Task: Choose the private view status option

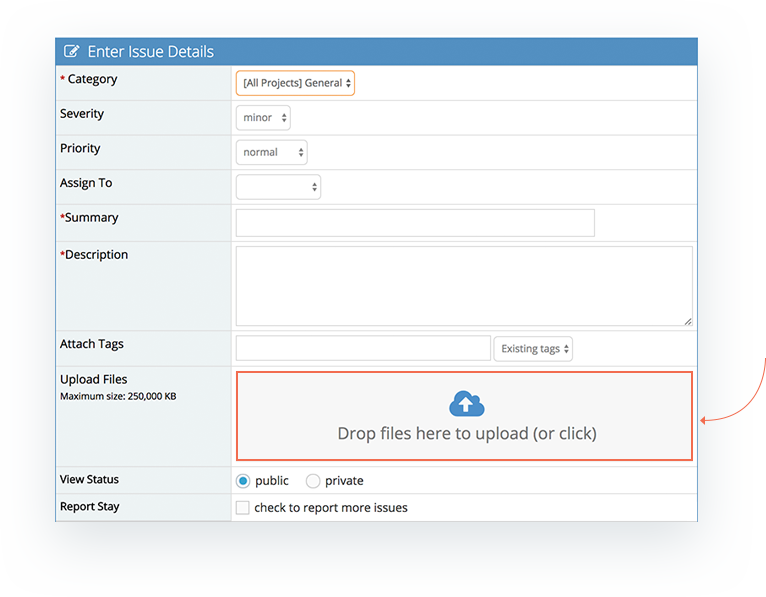Action: [313, 481]
